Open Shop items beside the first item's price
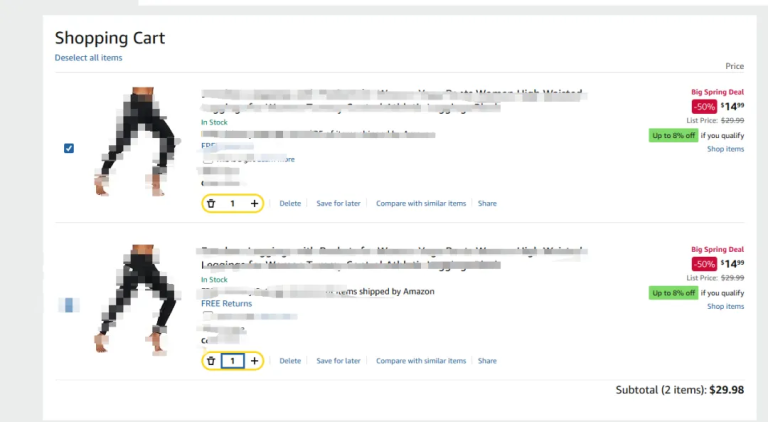 (725, 149)
